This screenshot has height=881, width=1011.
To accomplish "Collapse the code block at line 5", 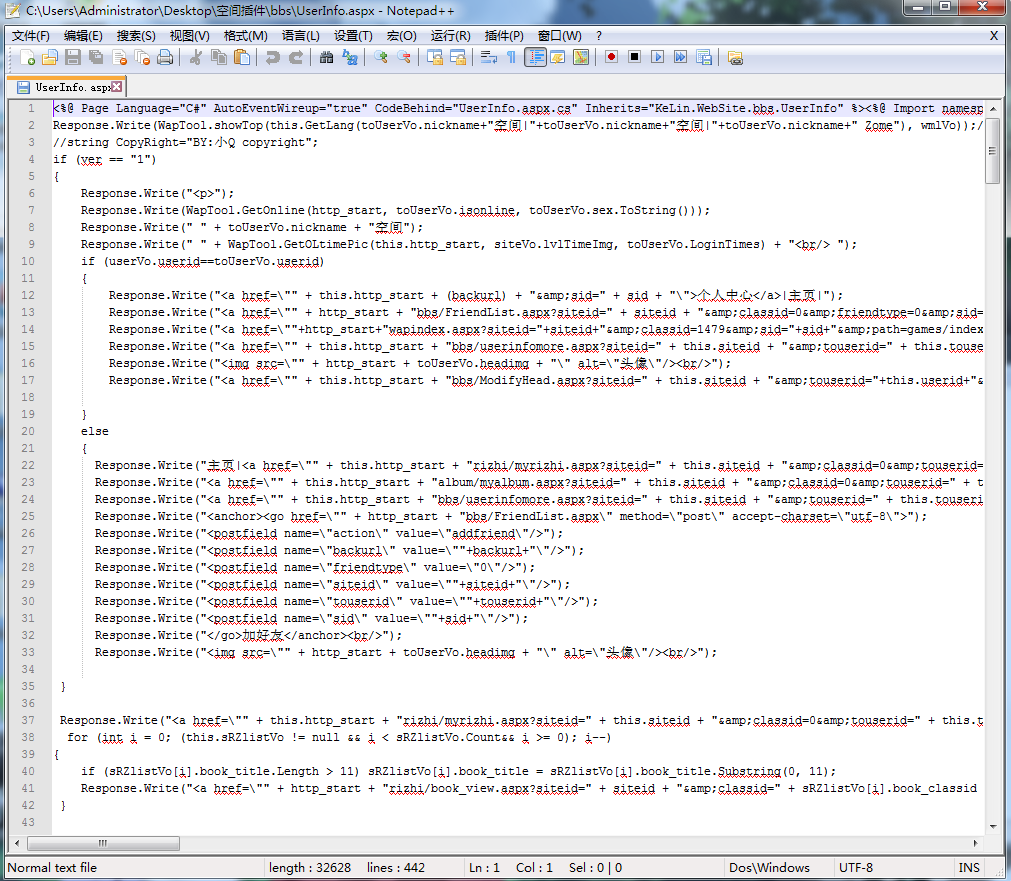I will 44,176.
